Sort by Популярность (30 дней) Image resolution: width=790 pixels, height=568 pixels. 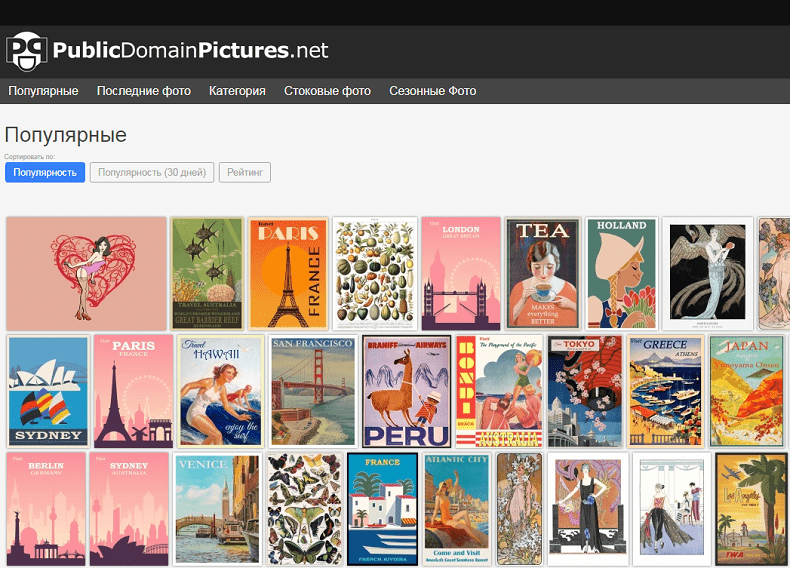click(x=152, y=172)
